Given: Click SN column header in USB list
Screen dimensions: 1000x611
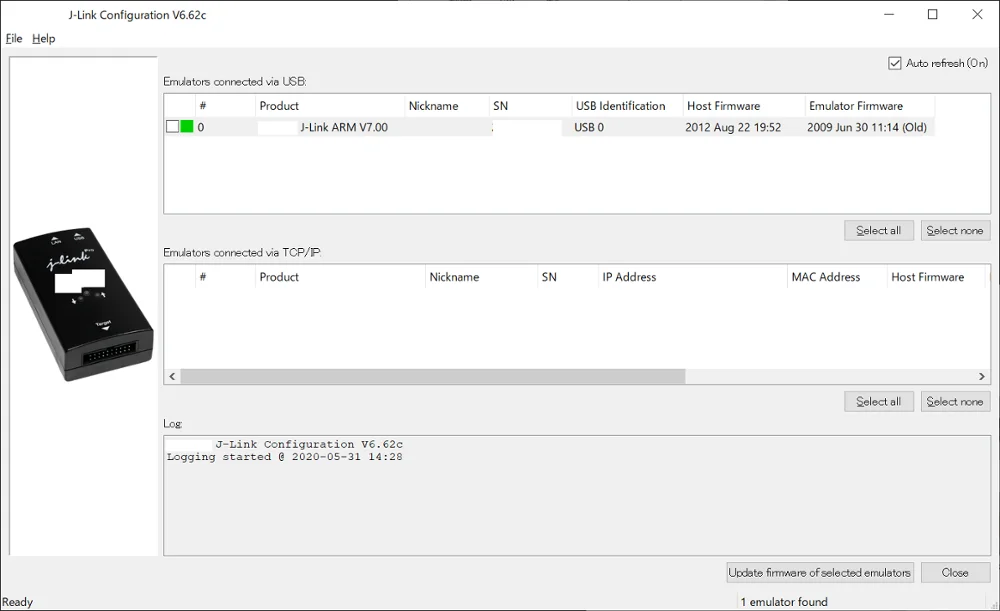Looking at the screenshot, I should (x=530, y=106).
